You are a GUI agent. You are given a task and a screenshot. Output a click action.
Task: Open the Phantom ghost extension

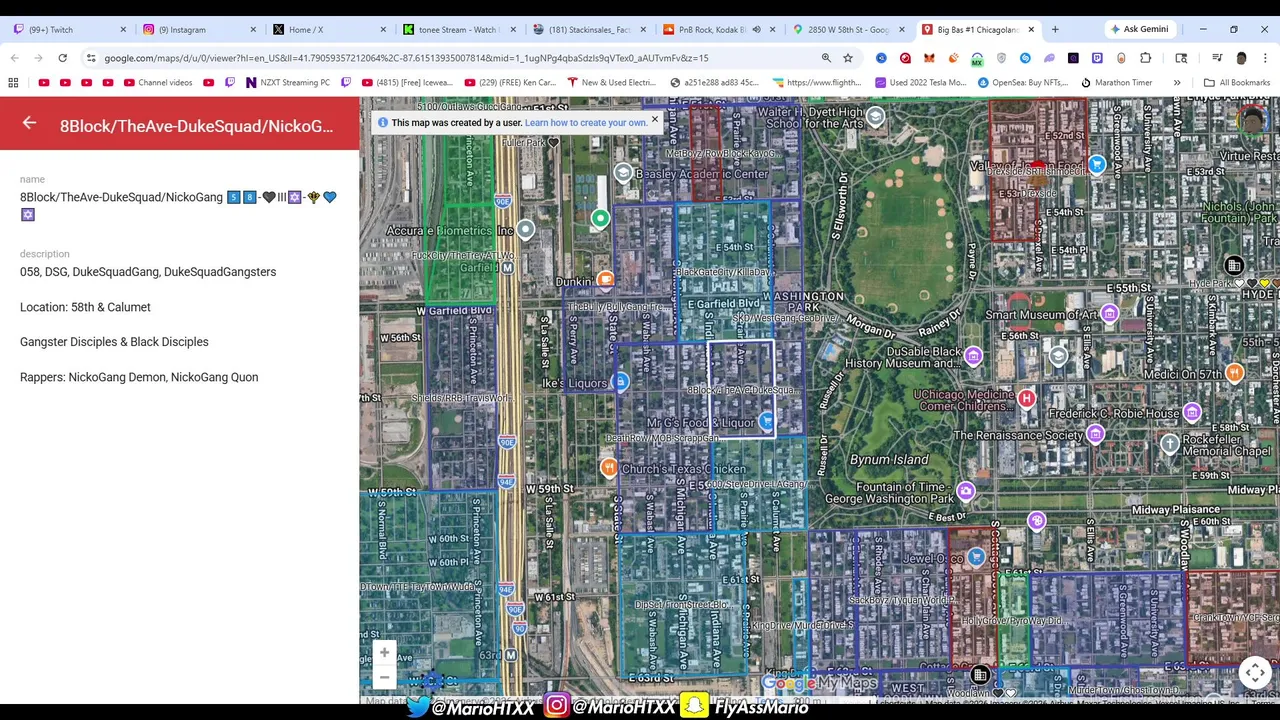[1049, 58]
